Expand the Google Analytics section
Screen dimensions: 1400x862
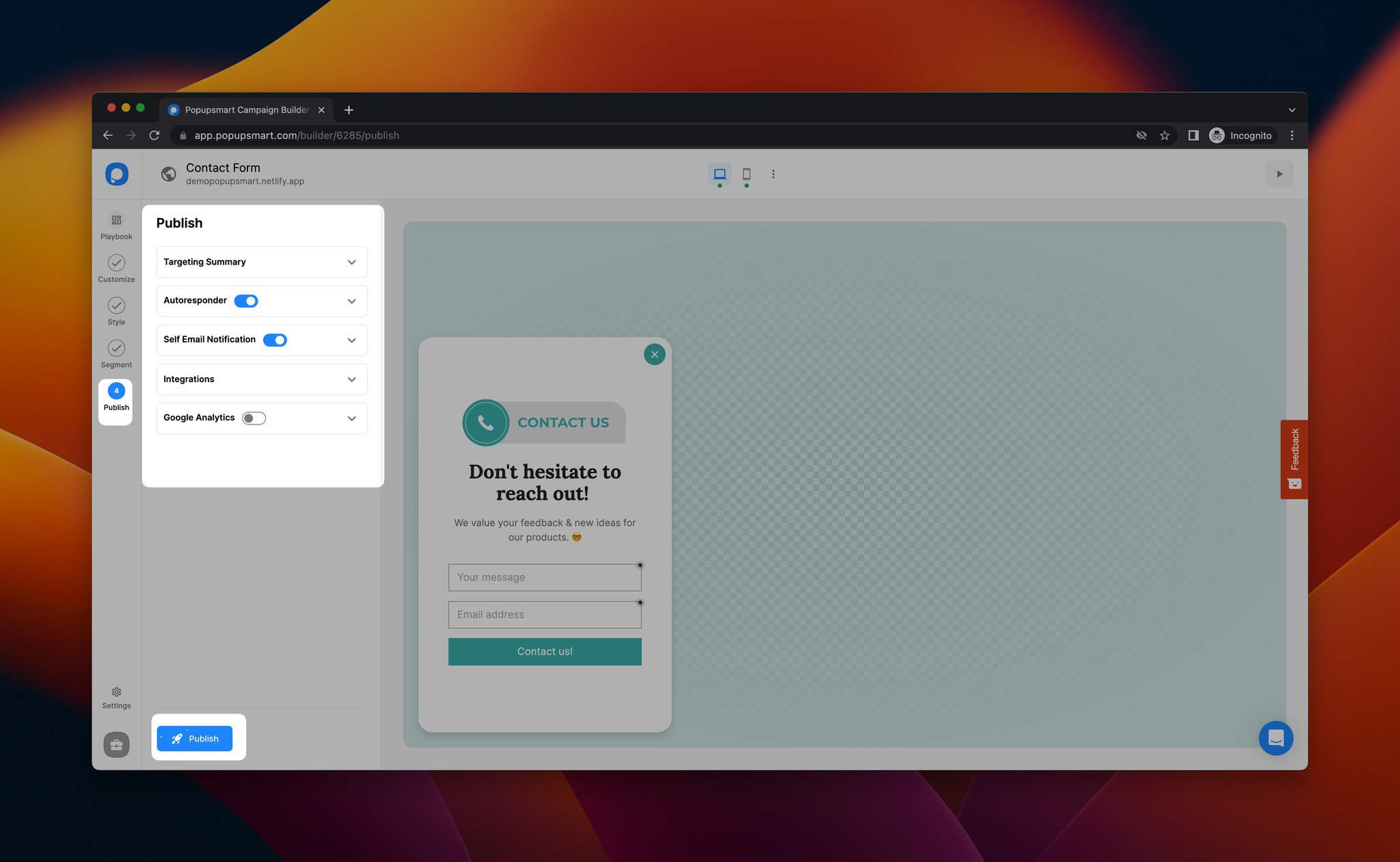pos(352,417)
